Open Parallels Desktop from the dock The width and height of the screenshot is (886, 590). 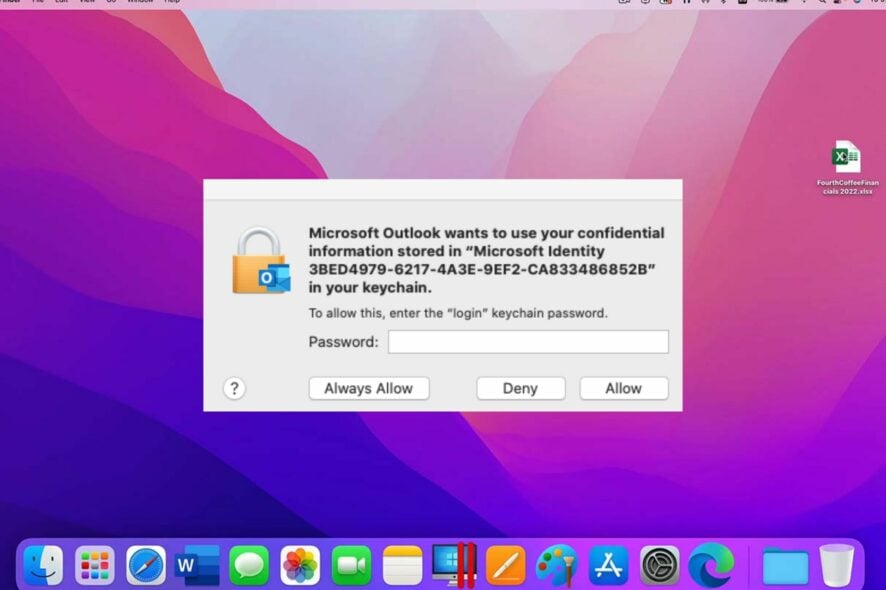454,565
